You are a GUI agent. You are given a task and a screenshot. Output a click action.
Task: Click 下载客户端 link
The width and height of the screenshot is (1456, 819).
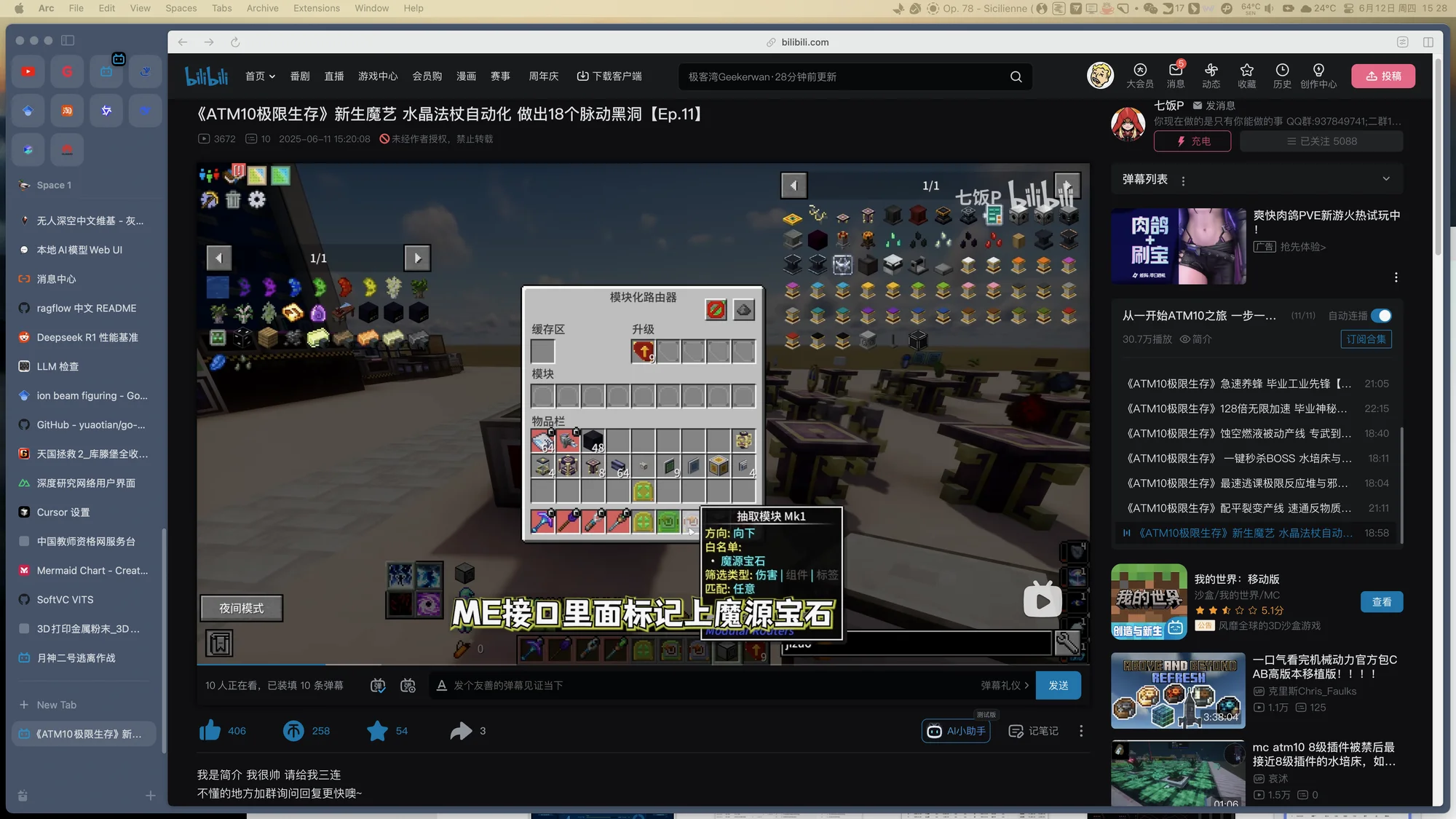click(609, 76)
